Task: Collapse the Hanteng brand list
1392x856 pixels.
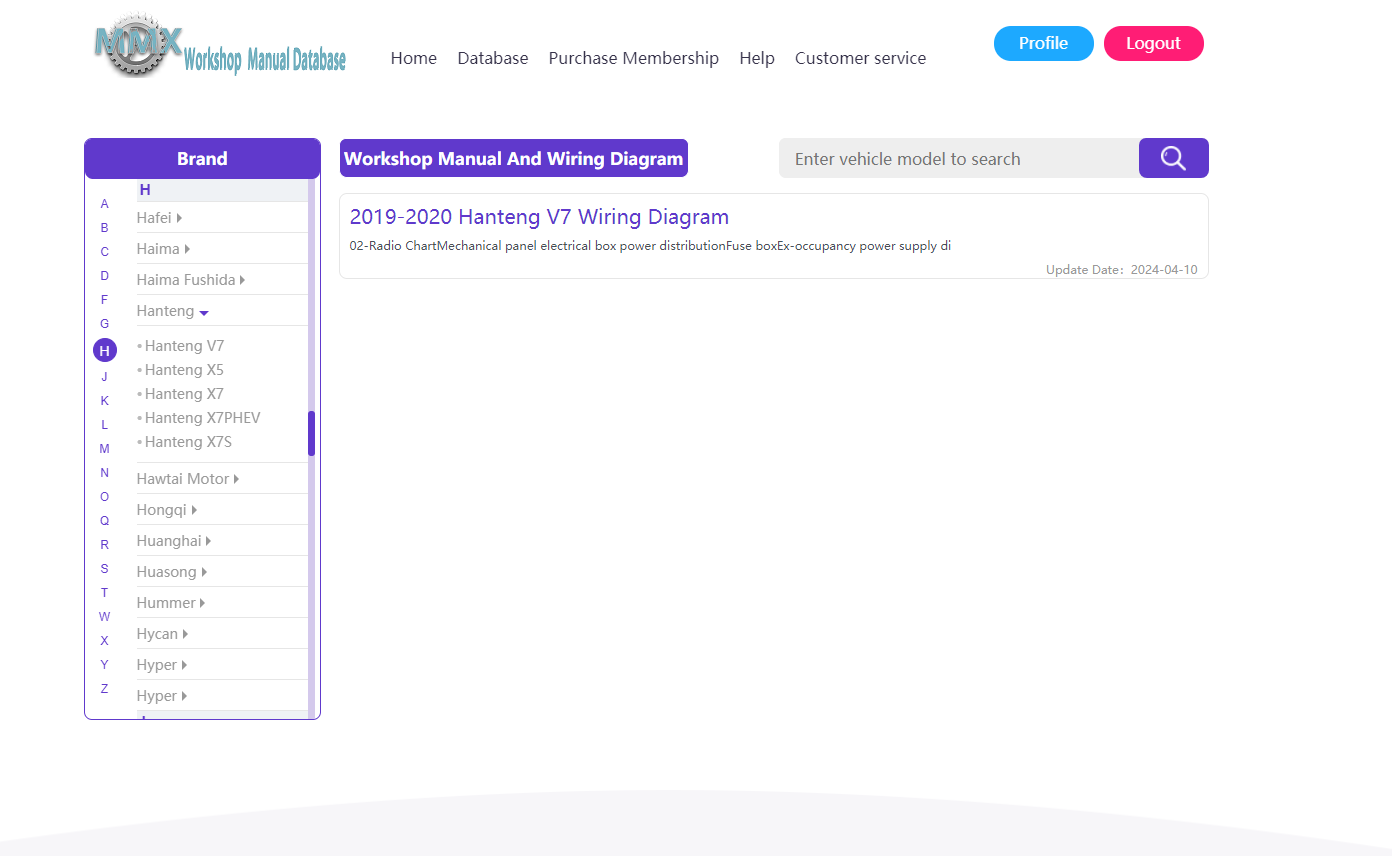Action: (x=173, y=311)
